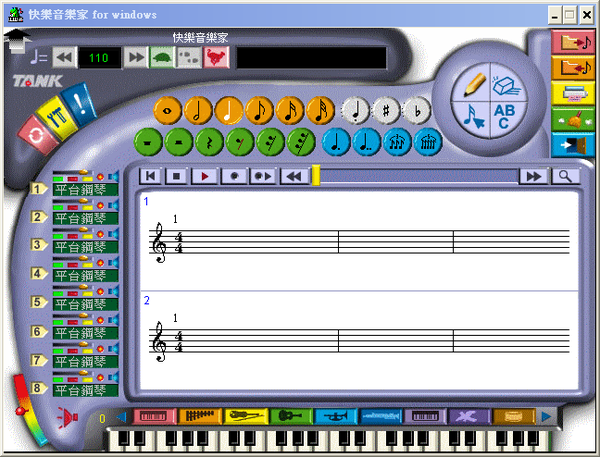Open instrument name selector for track 3
This screenshot has height=457, width=600.
pyautogui.click(x=85, y=247)
